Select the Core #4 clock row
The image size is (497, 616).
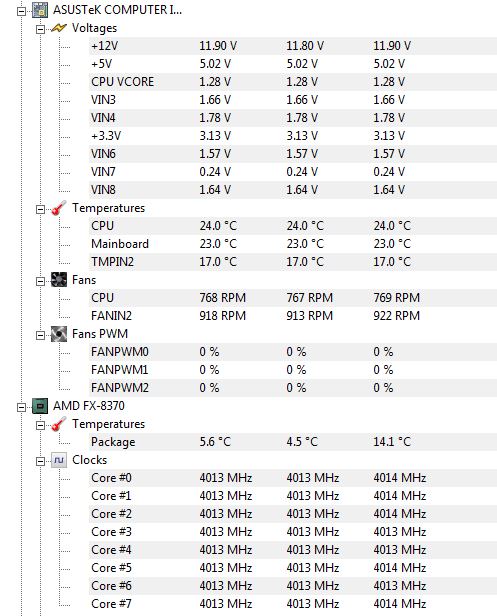[293, 550]
